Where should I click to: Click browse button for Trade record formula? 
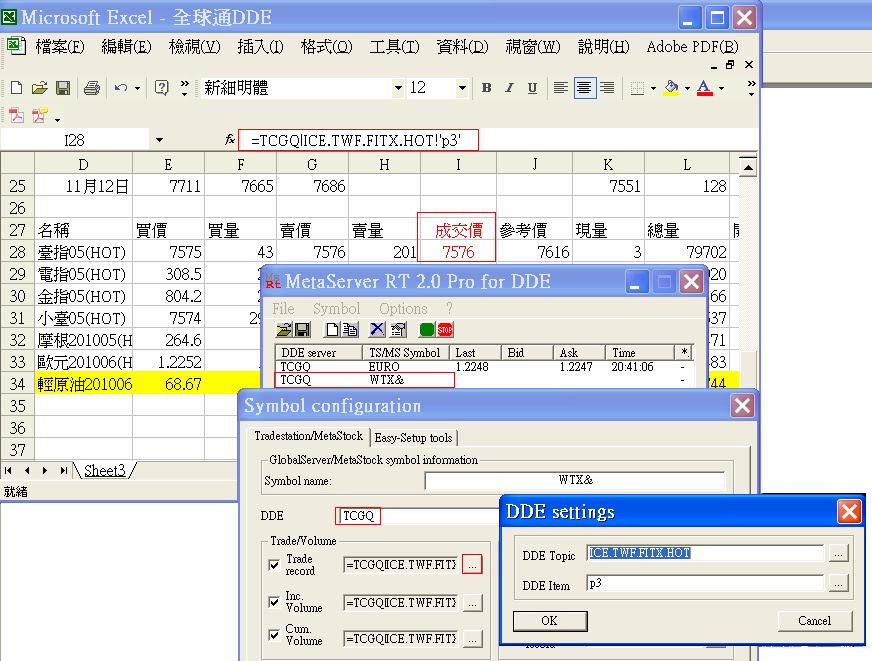[x=472, y=565]
